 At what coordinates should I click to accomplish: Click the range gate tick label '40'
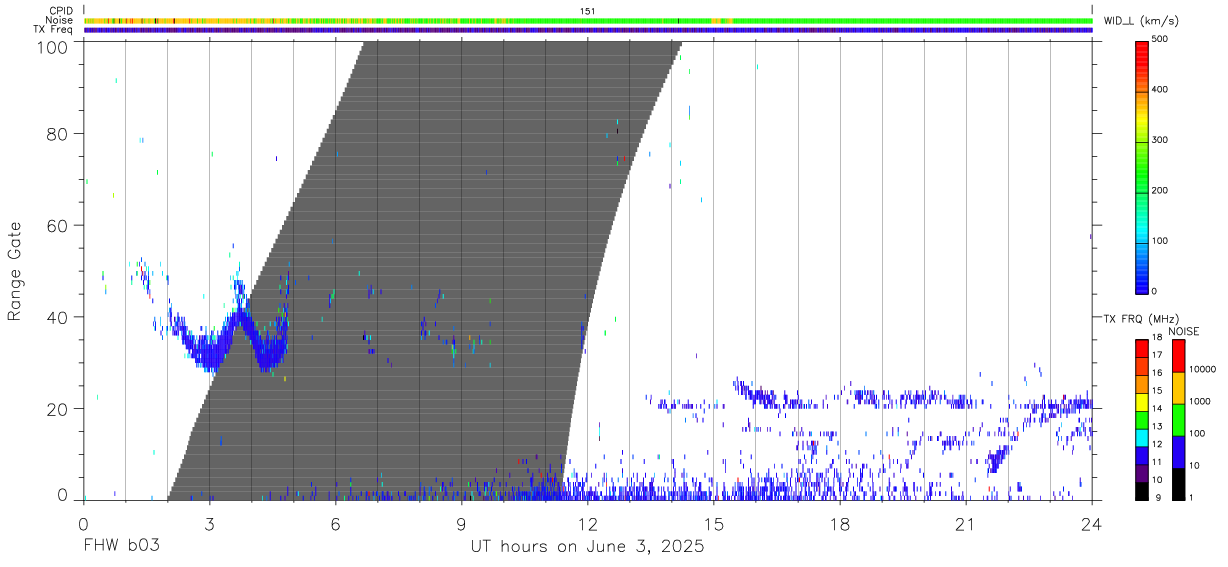point(59,318)
